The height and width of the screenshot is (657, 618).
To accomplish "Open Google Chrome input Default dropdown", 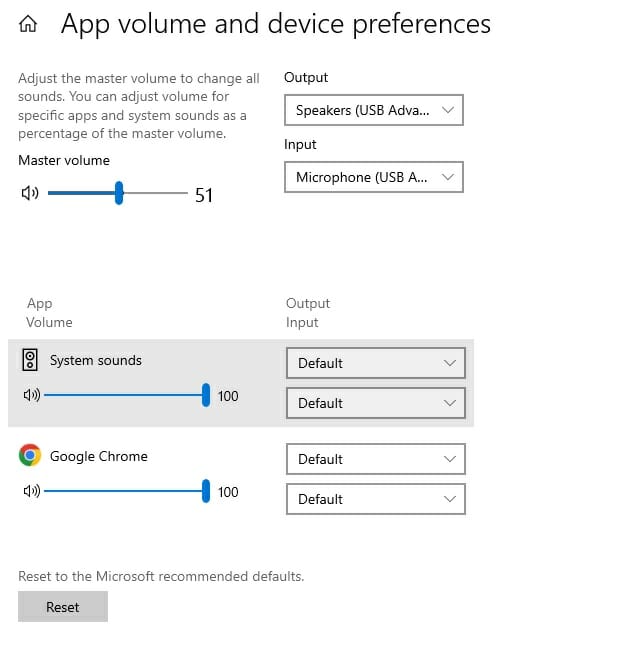I will [376, 499].
